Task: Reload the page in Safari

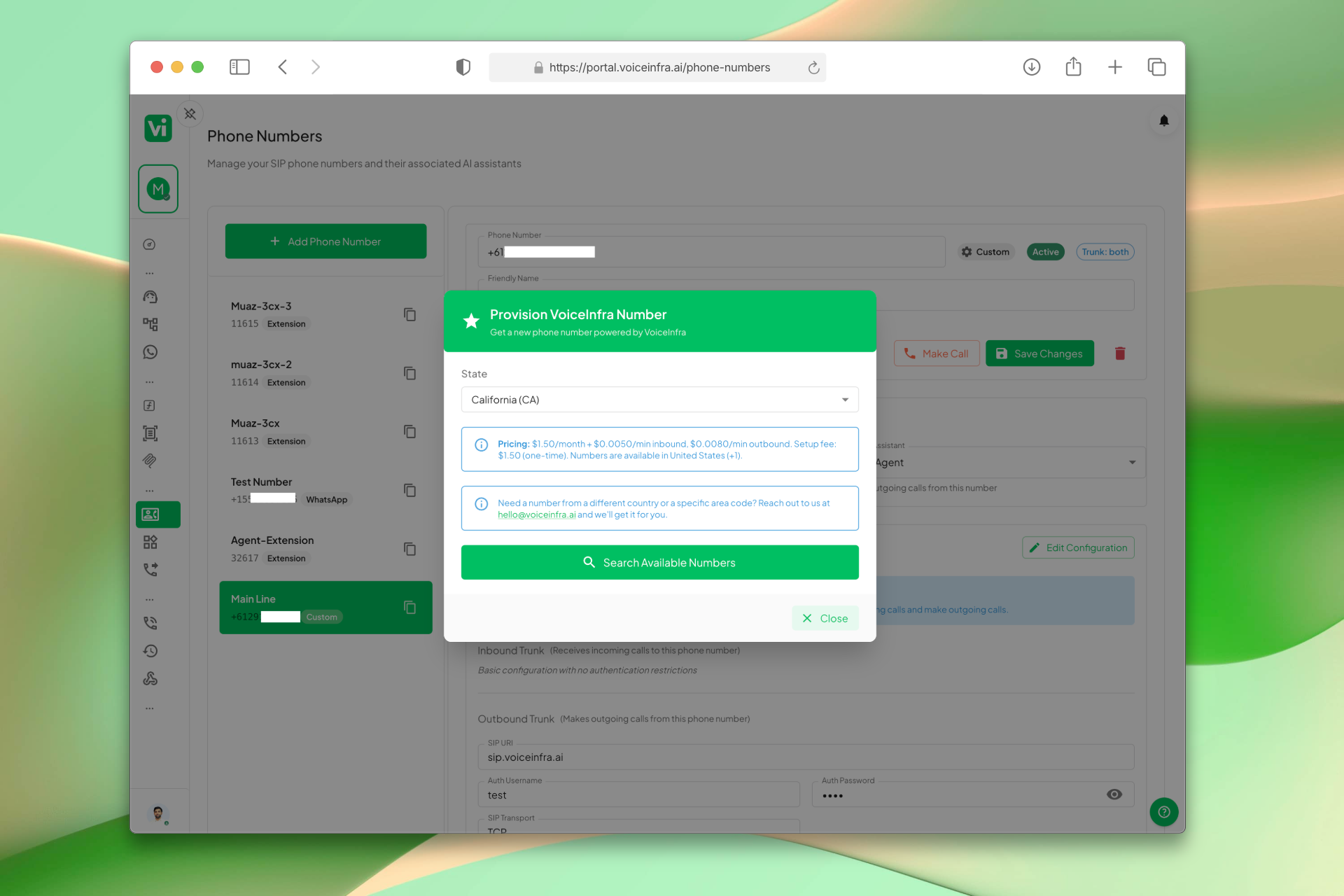Action: coord(813,67)
